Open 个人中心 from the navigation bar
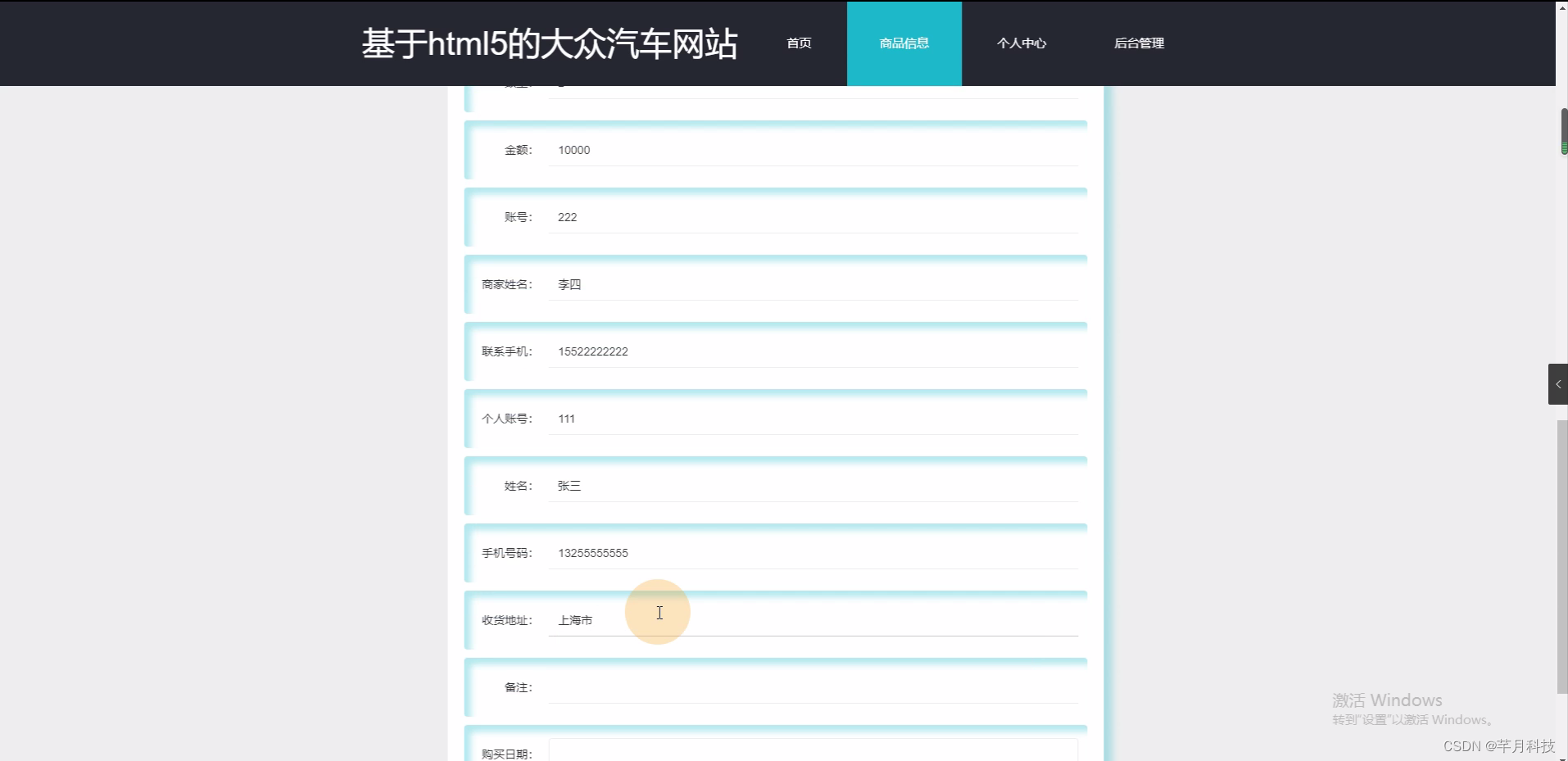Image resolution: width=1568 pixels, height=761 pixels. coord(1022,43)
